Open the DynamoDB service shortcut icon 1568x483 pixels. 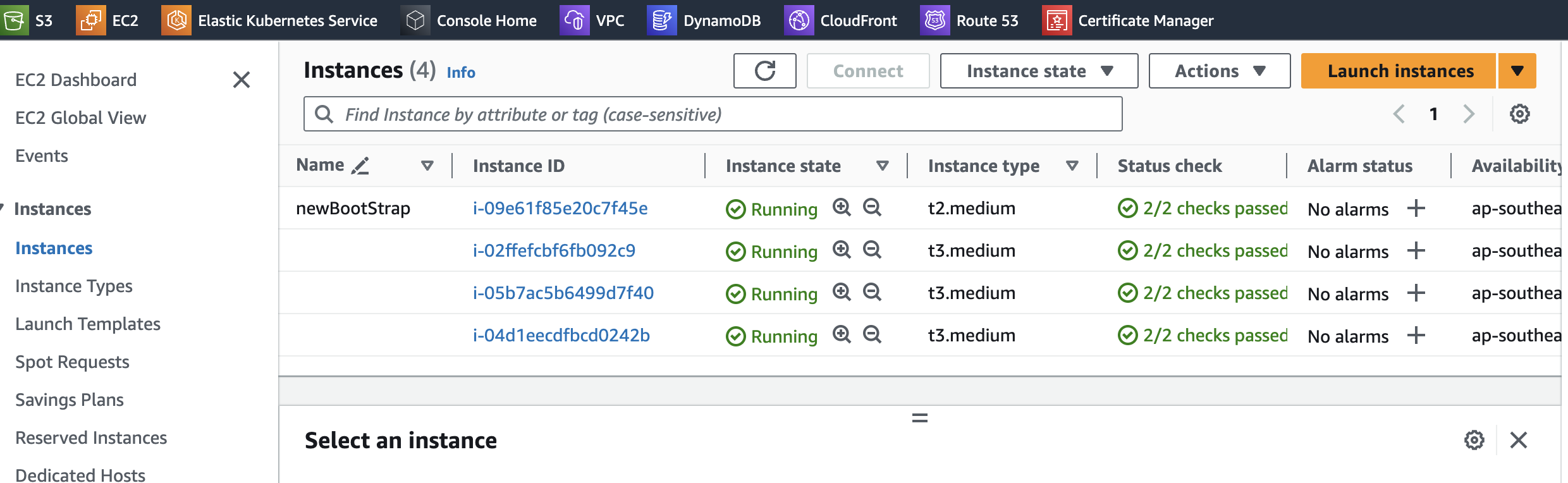(662, 20)
